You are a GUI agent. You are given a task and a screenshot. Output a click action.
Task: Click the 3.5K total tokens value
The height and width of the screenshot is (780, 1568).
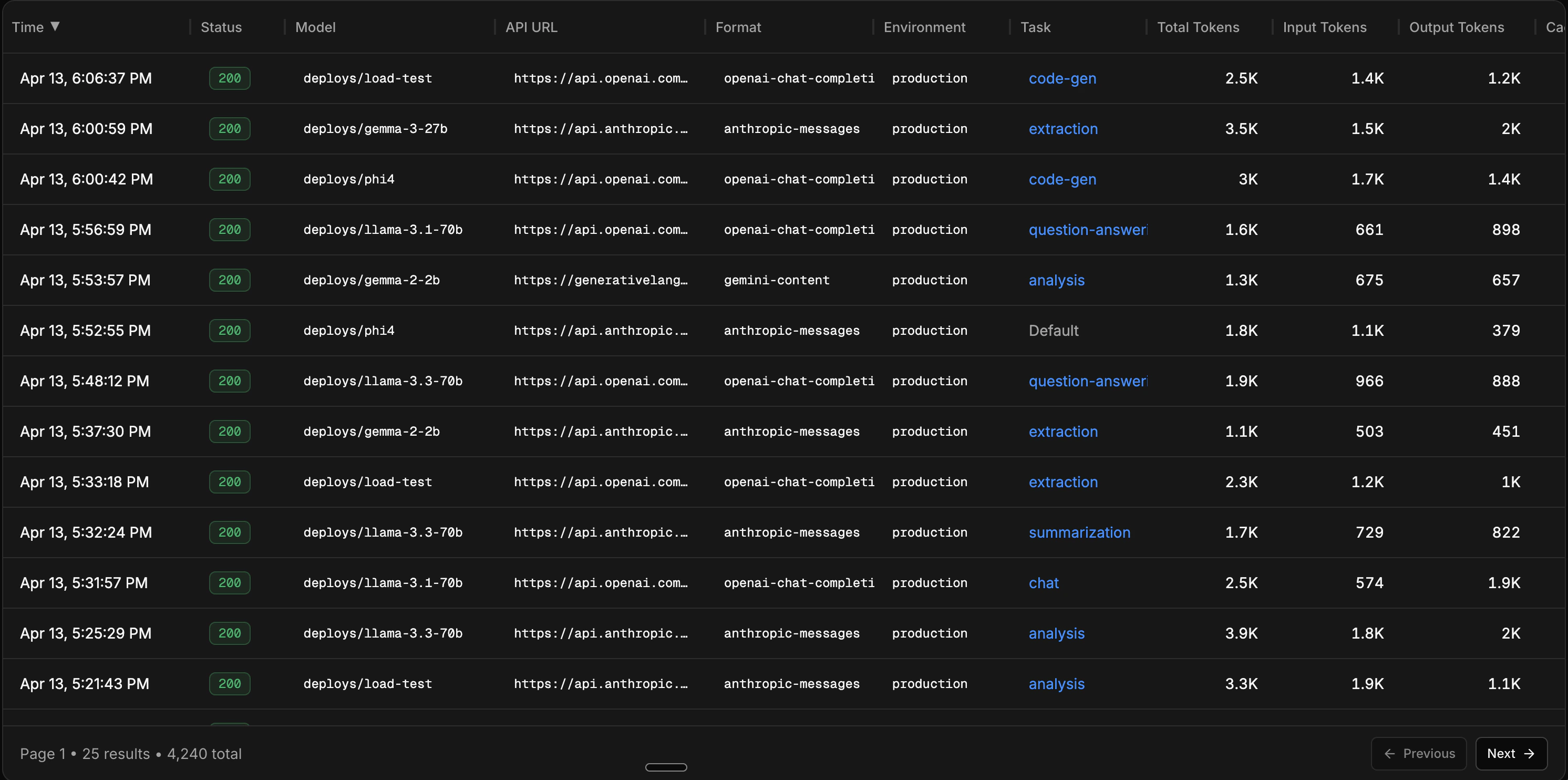click(1241, 129)
